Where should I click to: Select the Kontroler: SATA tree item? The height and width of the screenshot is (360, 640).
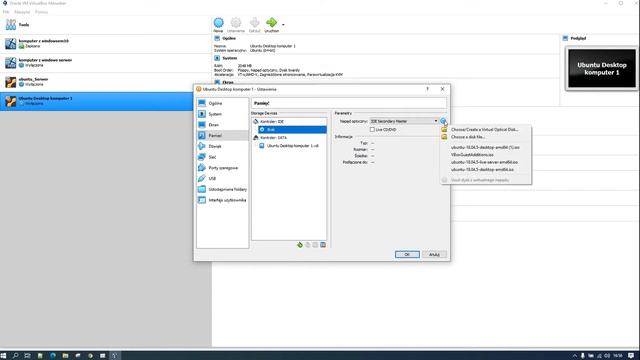click(x=273, y=138)
